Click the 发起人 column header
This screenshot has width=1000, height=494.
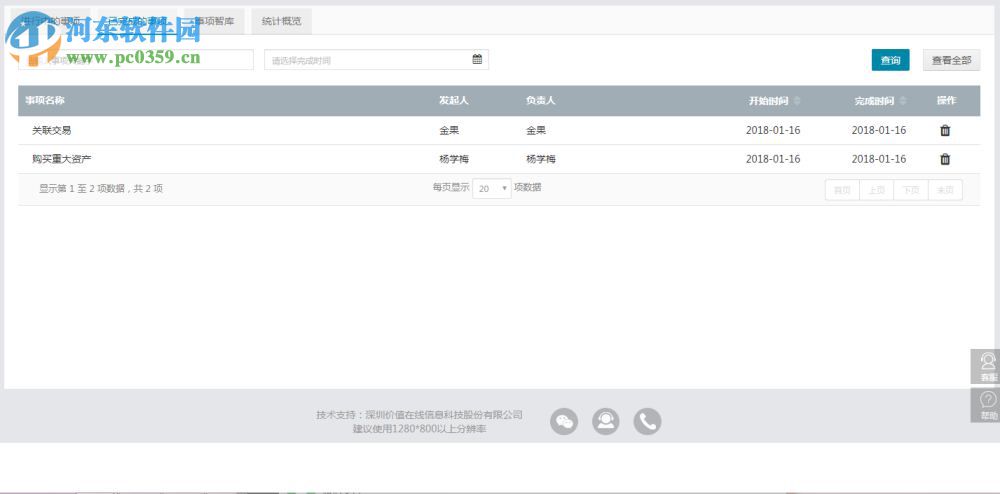click(x=453, y=101)
